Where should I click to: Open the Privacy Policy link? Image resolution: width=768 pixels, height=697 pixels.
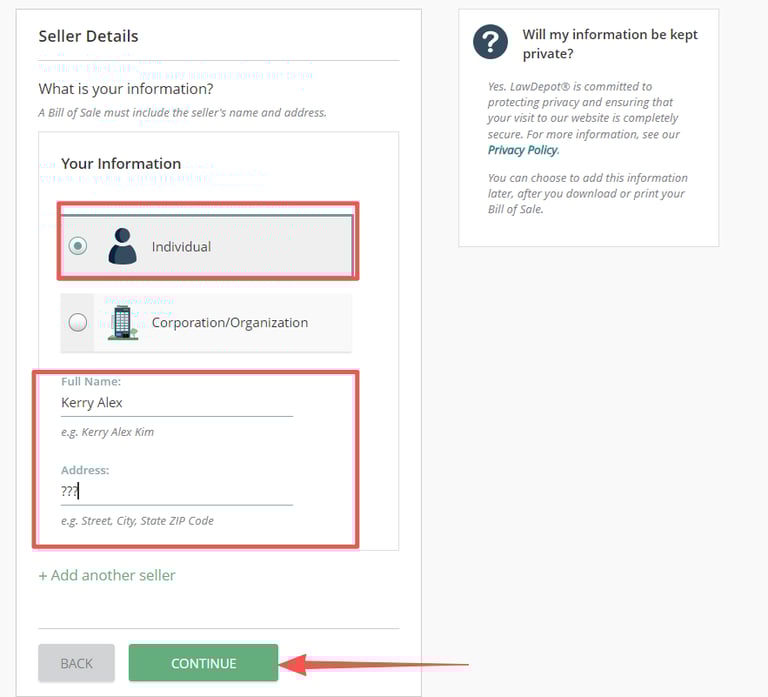(x=523, y=150)
